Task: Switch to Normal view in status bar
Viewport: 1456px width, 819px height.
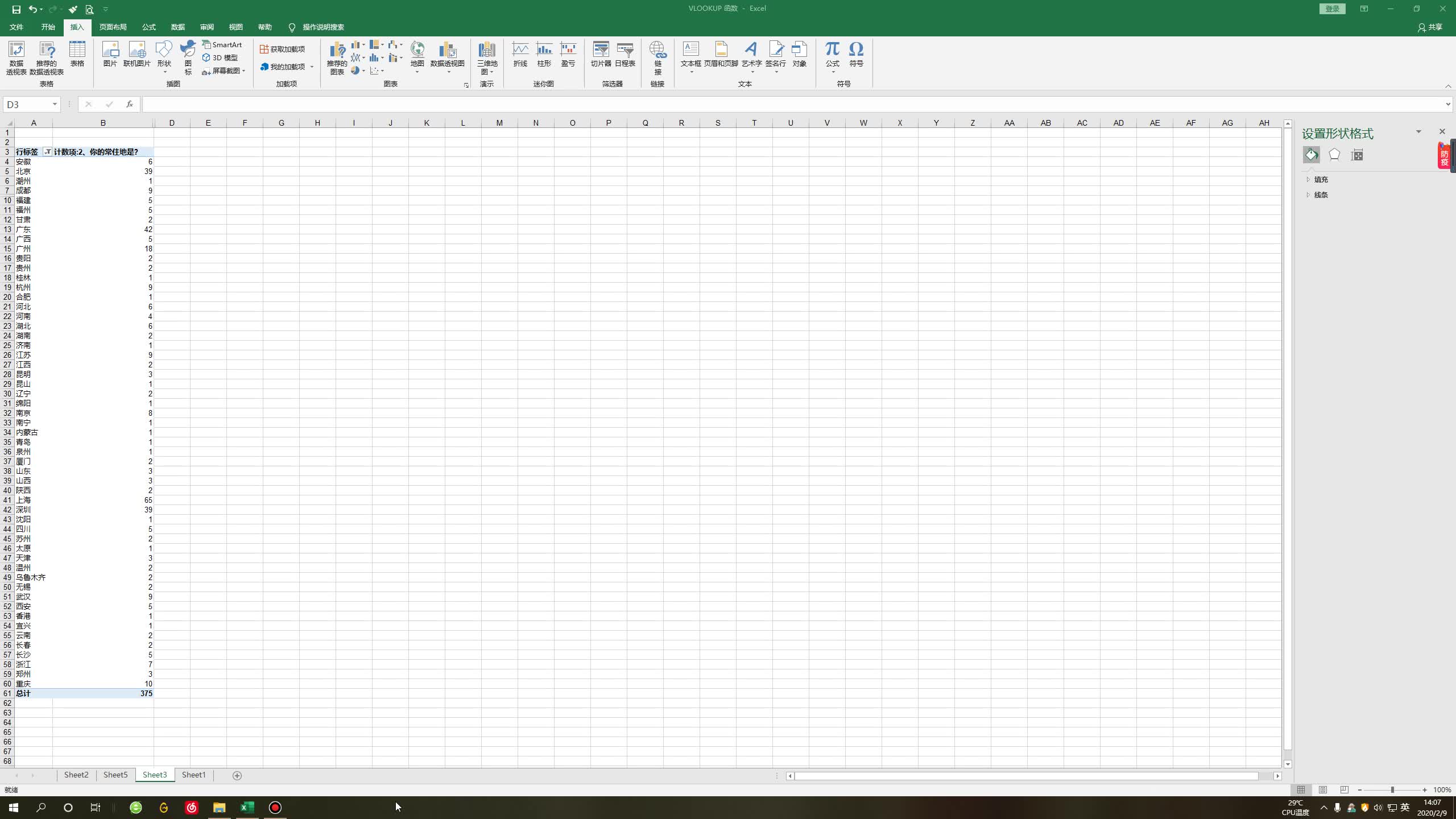Action: (x=1301, y=789)
